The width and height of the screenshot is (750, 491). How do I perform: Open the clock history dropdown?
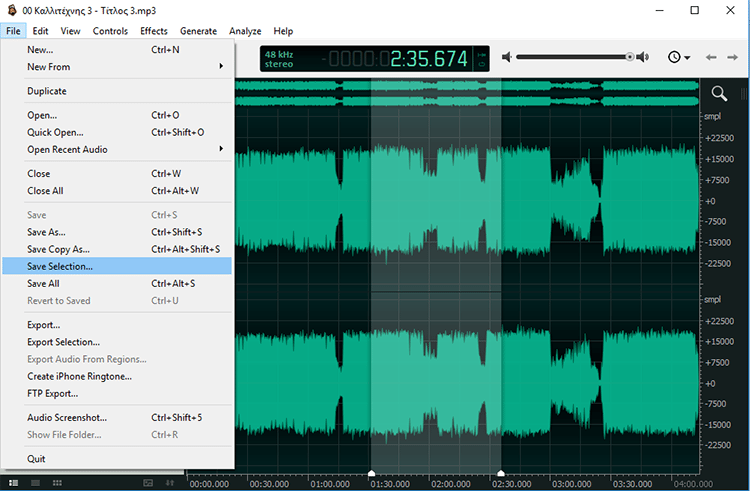pyautogui.click(x=679, y=57)
